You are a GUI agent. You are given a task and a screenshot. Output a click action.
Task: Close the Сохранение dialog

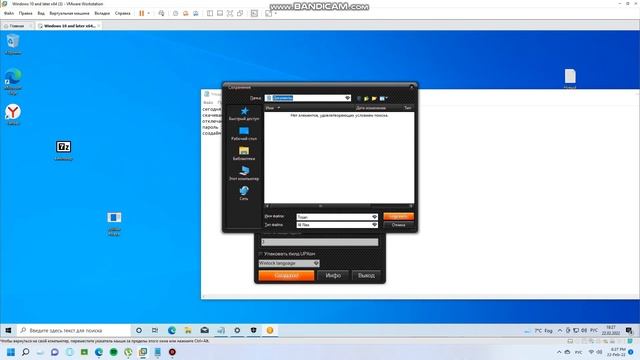pos(411,87)
